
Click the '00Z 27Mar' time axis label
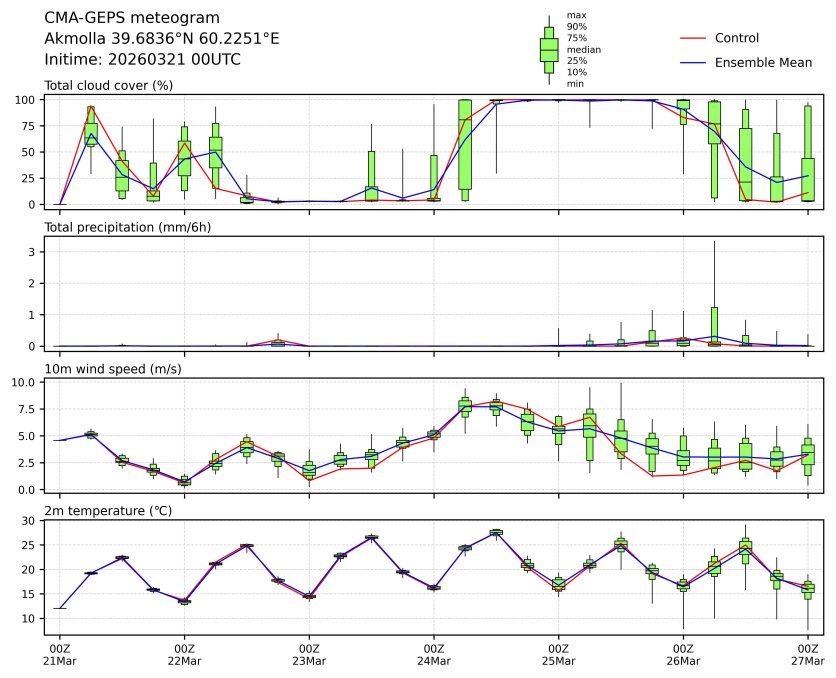808,654
